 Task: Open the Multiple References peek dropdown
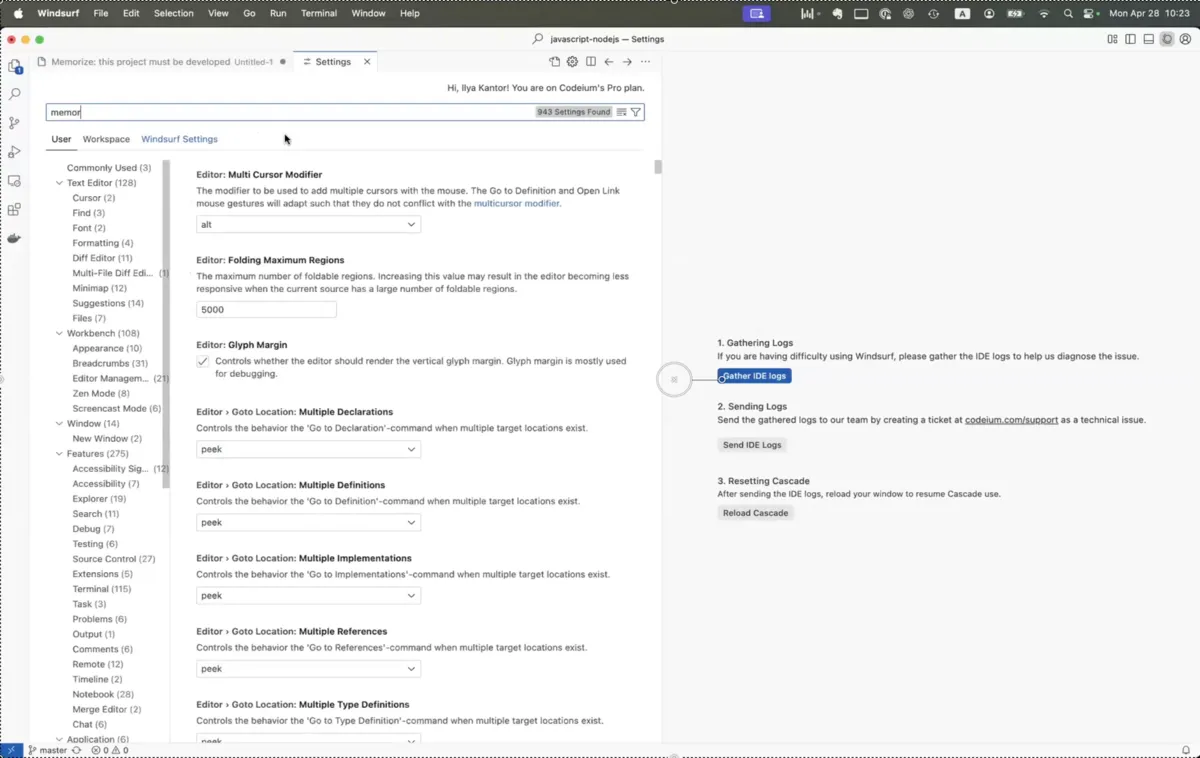308,669
